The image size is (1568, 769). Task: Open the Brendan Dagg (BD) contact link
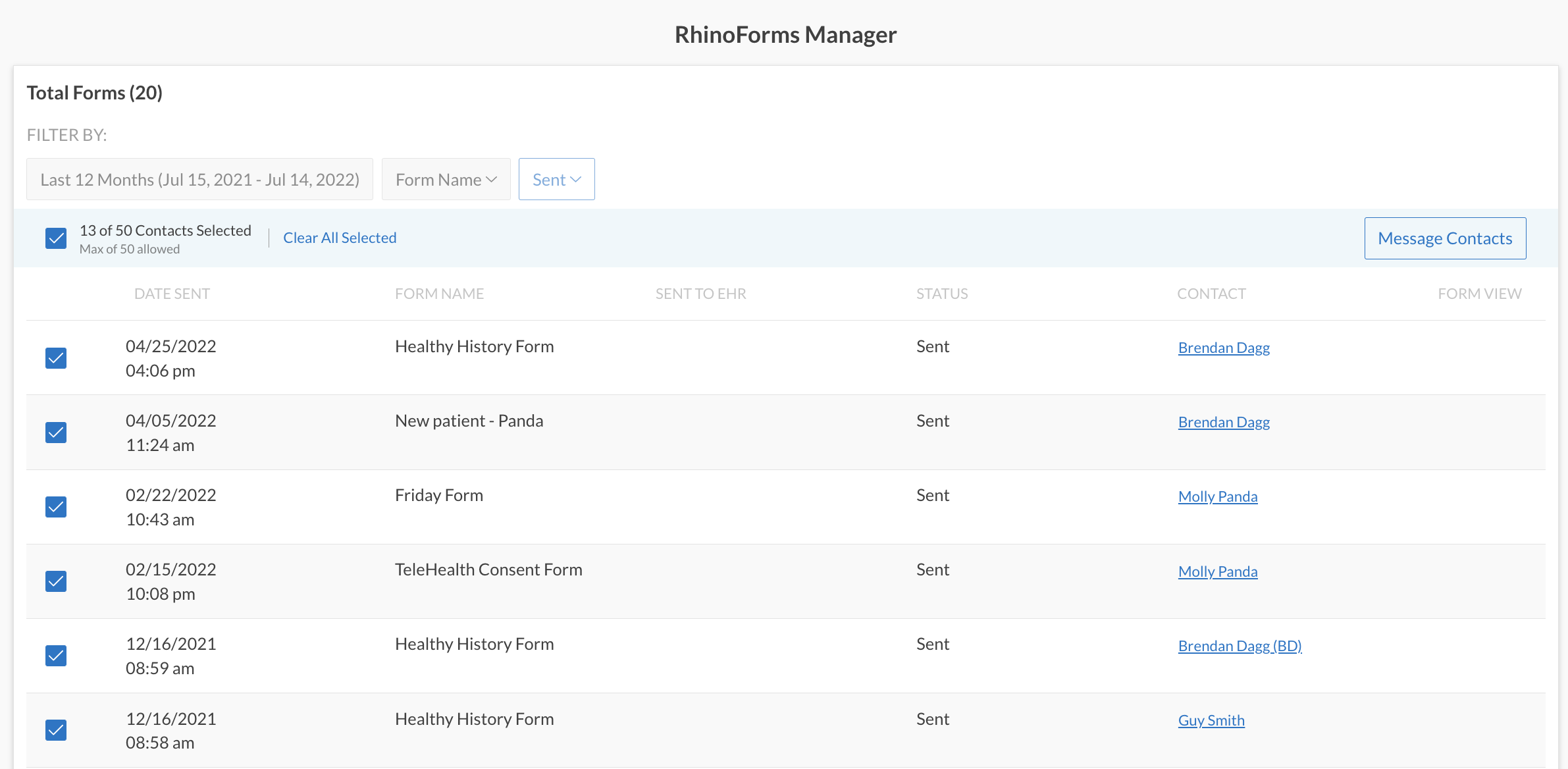pos(1240,646)
